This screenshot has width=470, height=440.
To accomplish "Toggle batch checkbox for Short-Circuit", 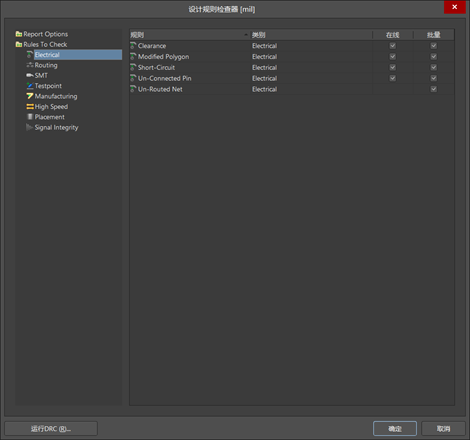I will [x=434, y=67].
